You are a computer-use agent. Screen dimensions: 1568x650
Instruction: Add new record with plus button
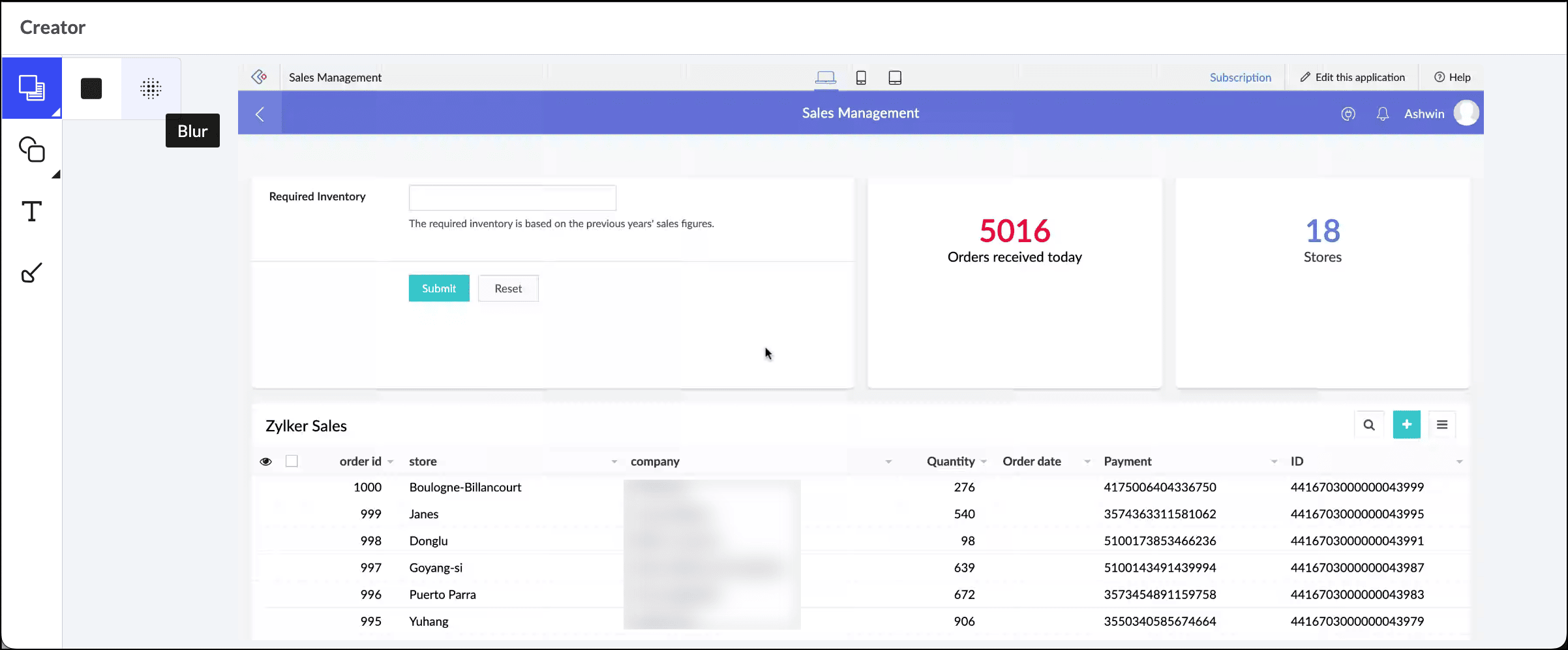coord(1406,425)
